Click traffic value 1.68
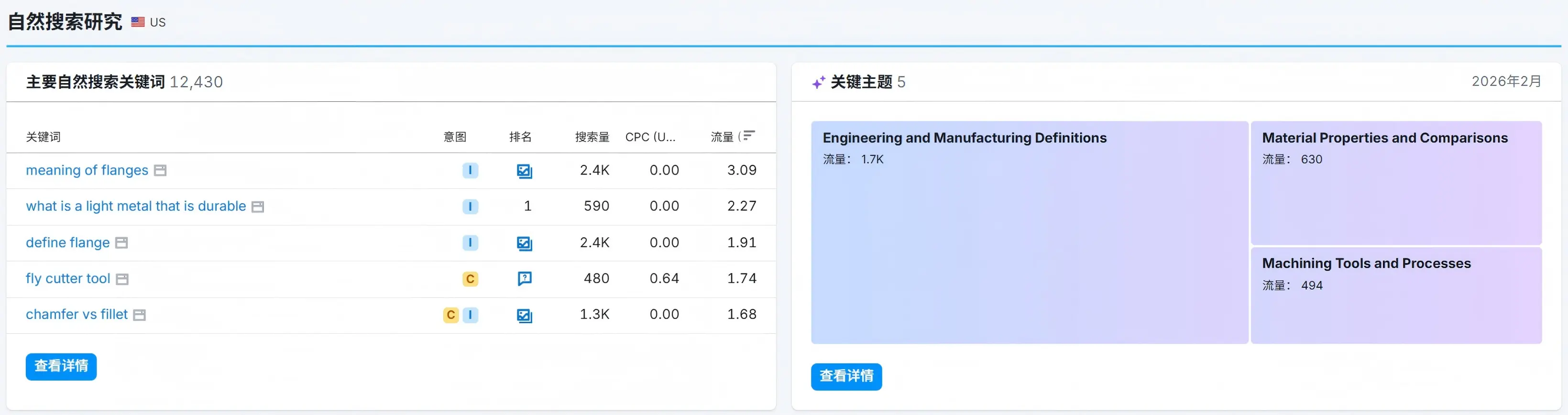 pos(742,315)
